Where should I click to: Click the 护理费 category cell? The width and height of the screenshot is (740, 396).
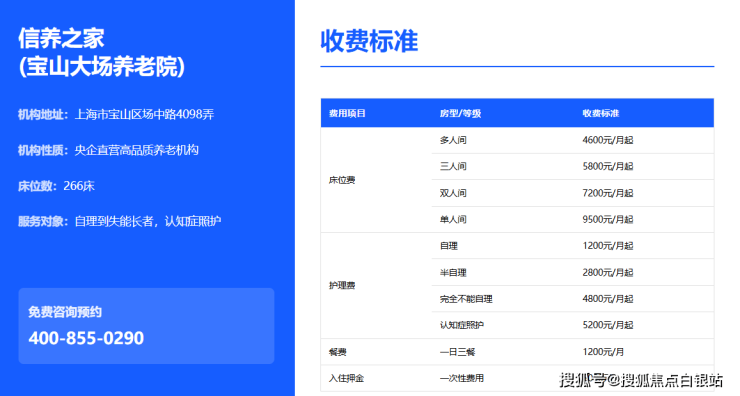(342, 286)
